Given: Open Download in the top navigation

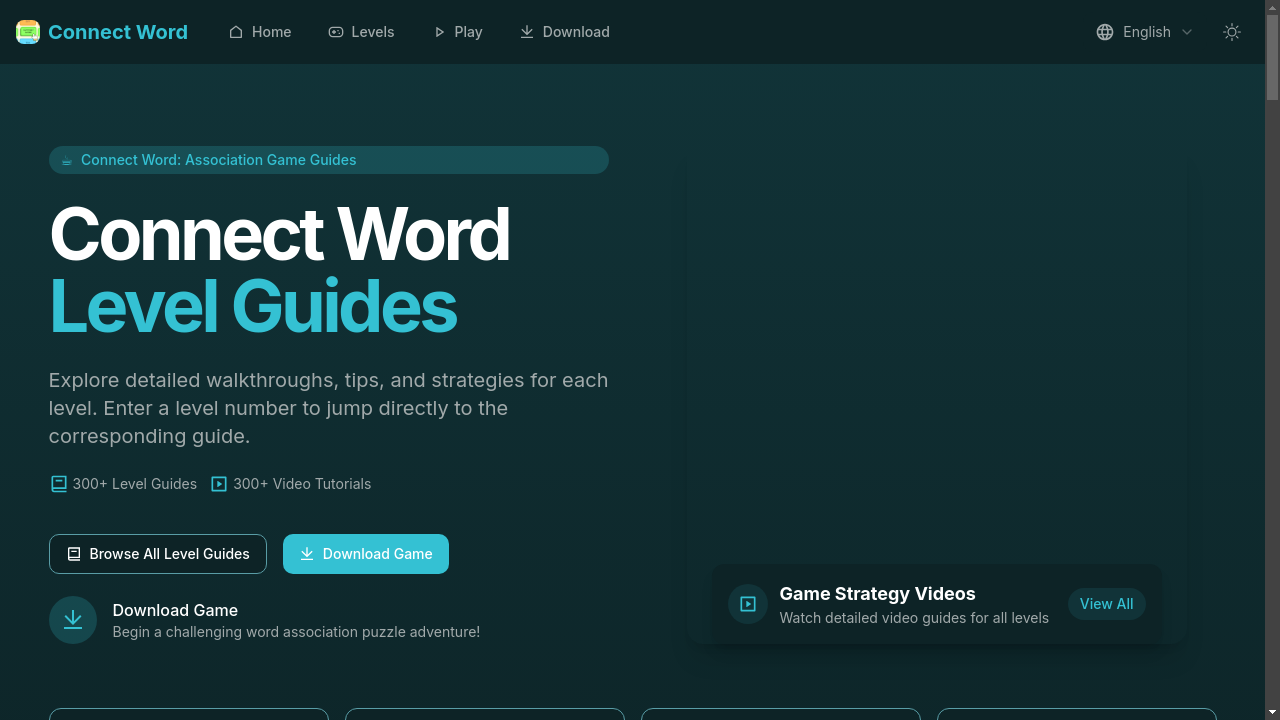Looking at the screenshot, I should [x=564, y=32].
